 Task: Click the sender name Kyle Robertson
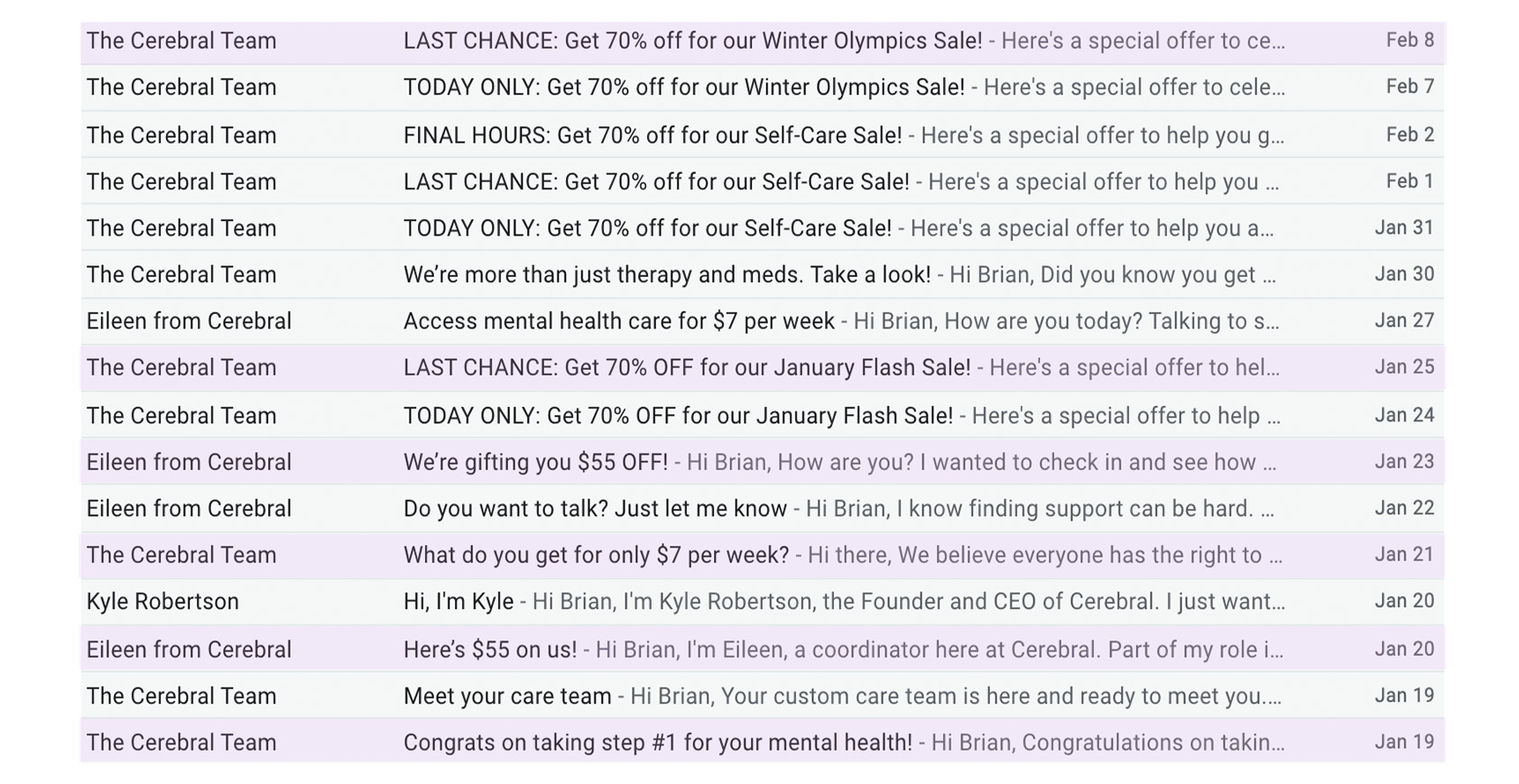click(162, 602)
